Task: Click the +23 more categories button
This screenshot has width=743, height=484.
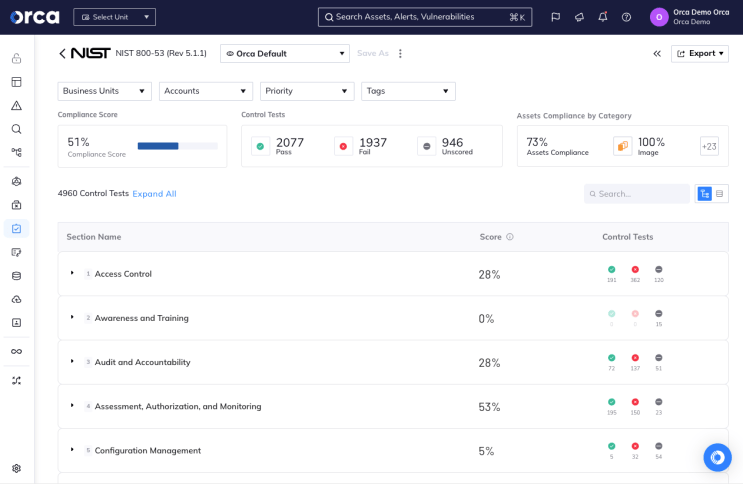Action: click(x=709, y=146)
